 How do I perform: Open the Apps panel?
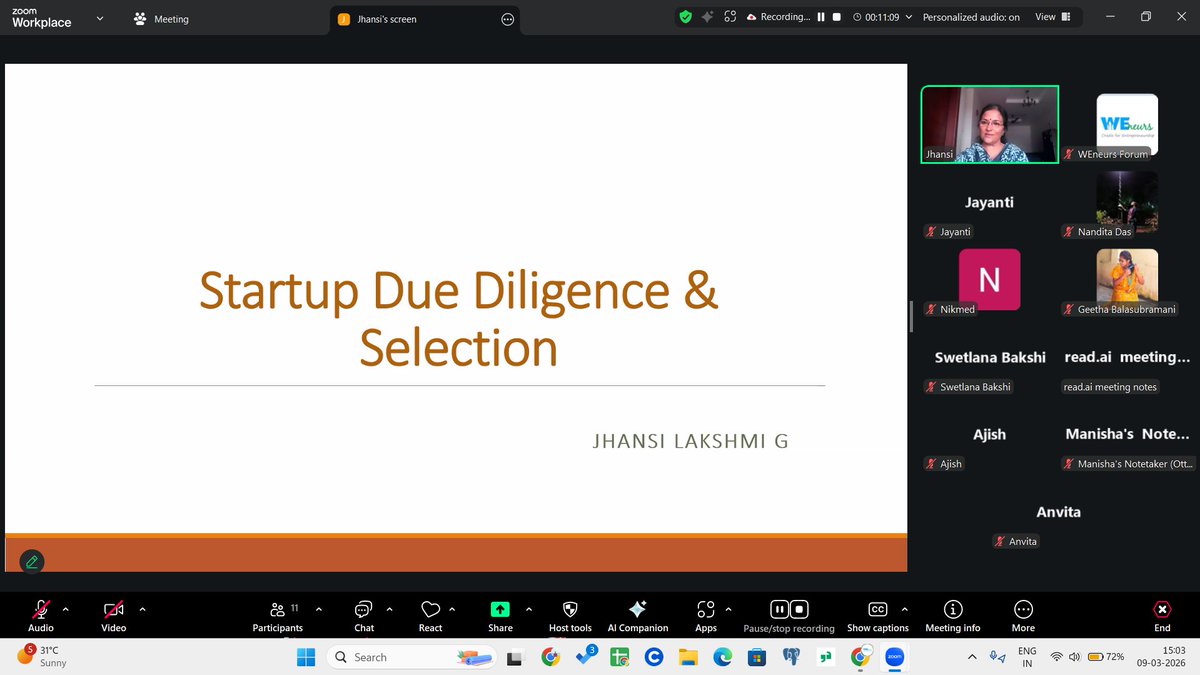706,615
